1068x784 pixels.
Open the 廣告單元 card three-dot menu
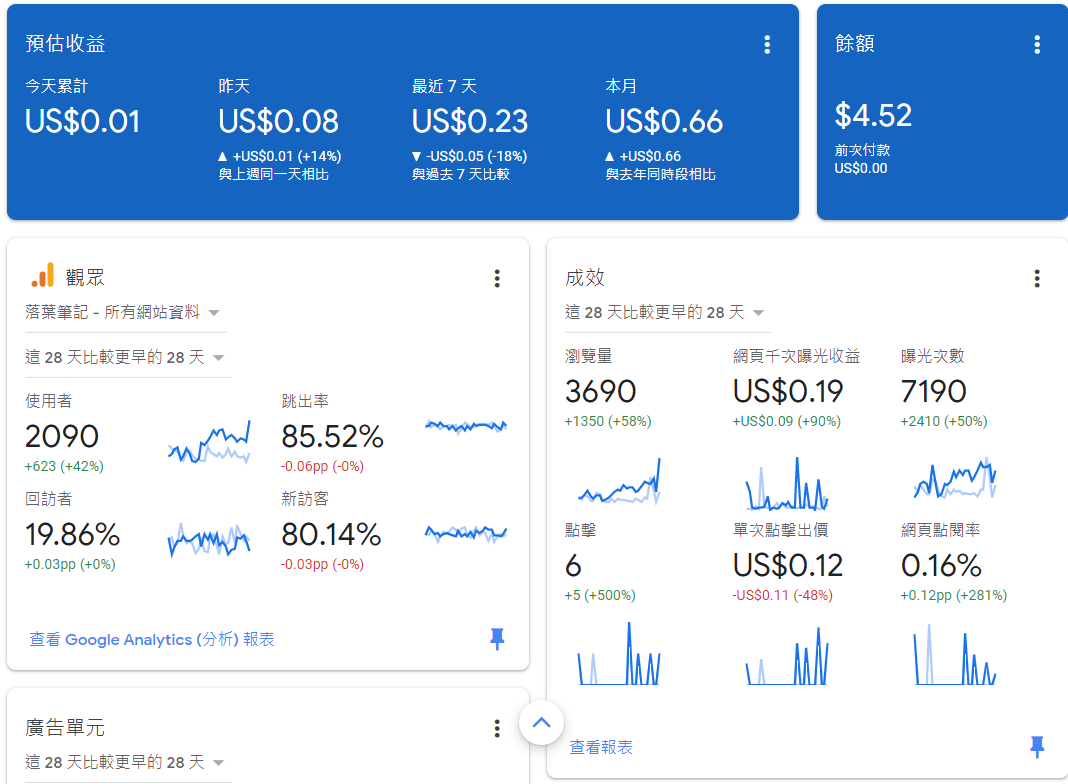click(497, 728)
